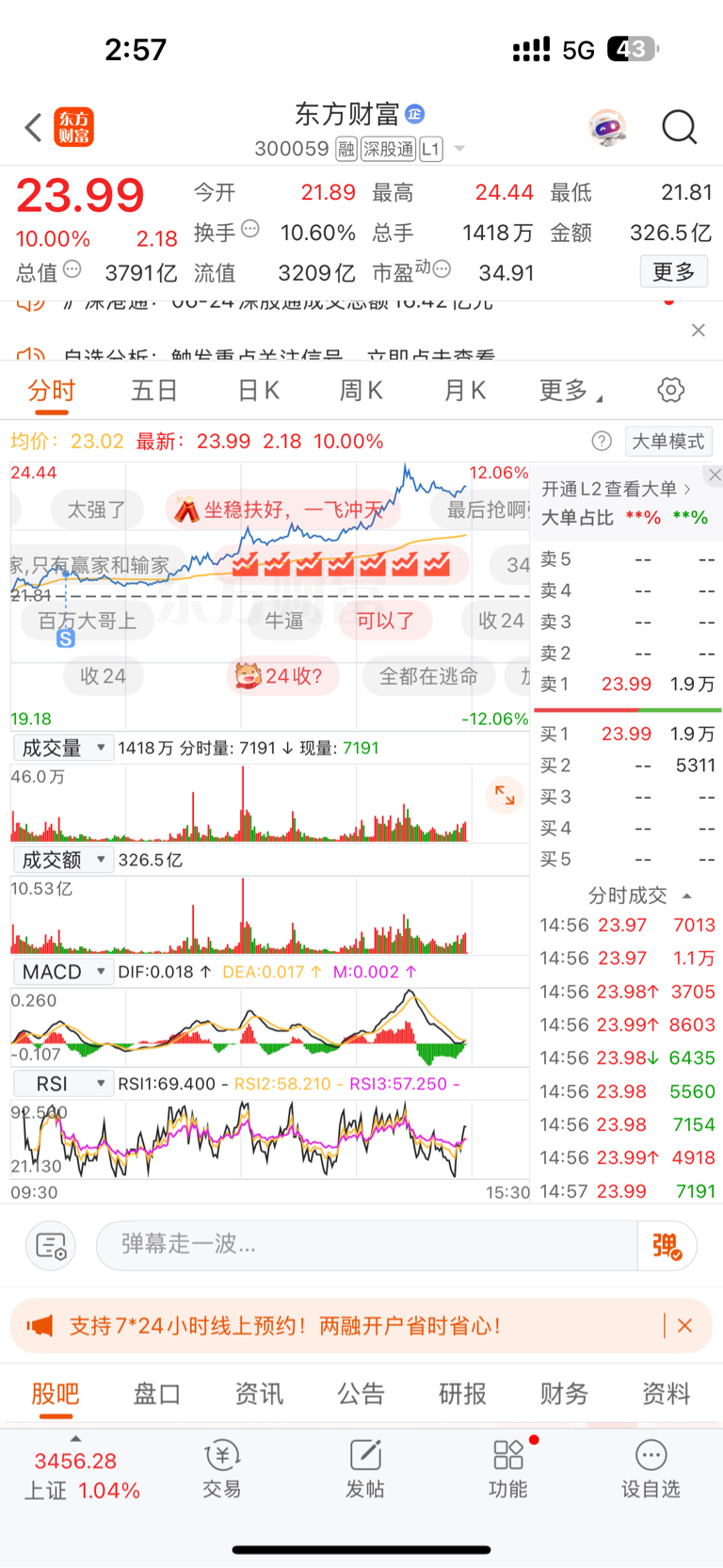This screenshot has width=723, height=1568.
Task: Tap the 深股通 tag
Action: (389, 149)
